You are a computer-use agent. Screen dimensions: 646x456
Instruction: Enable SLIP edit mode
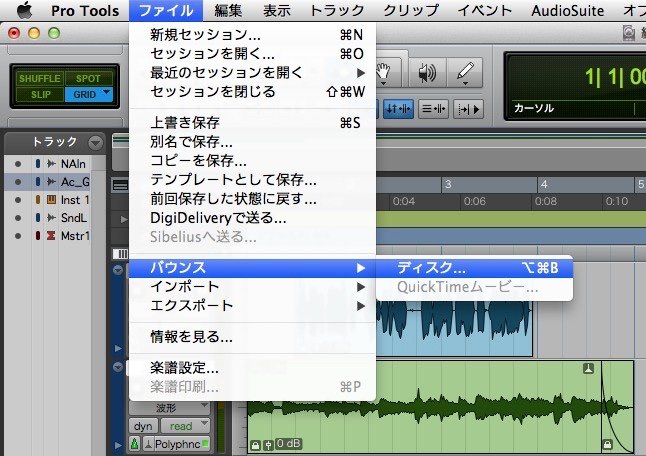40,95
